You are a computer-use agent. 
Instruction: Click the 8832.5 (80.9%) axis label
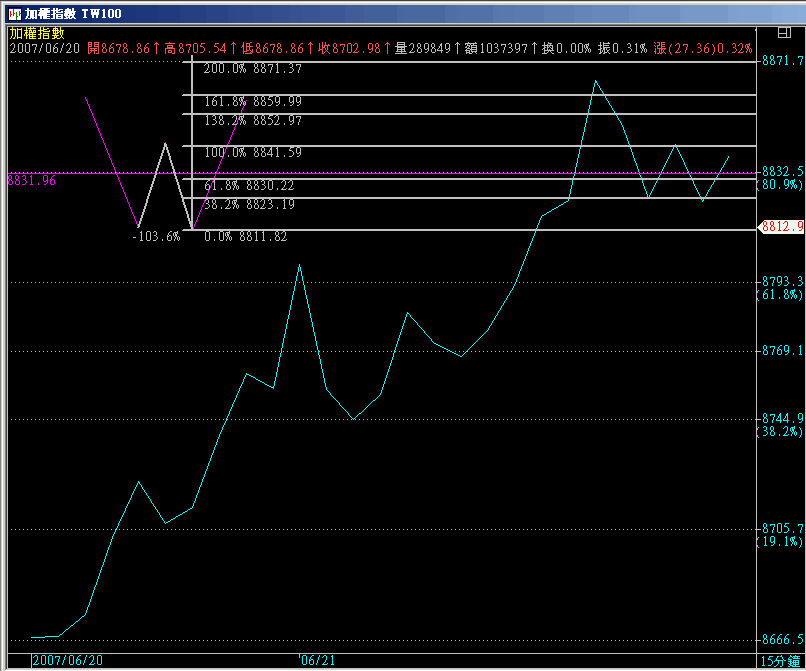coord(781,178)
